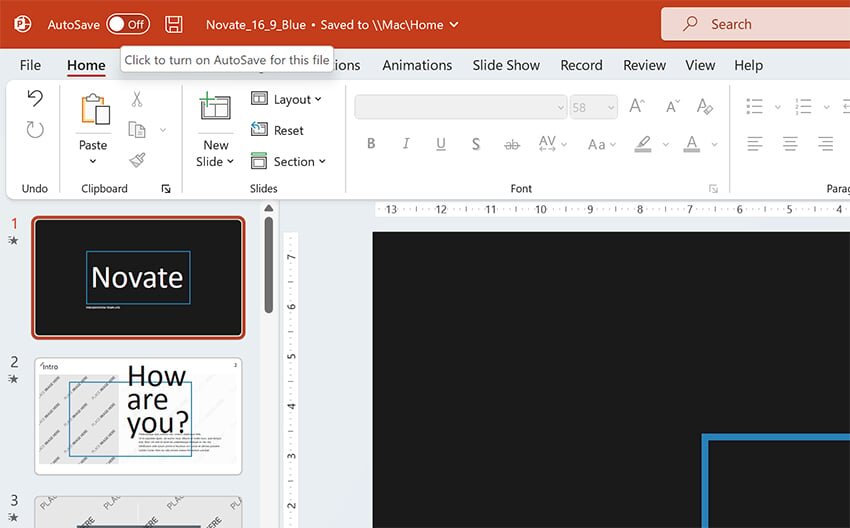850x528 pixels.
Task: Select the Format Painter brush icon
Action: tap(137, 160)
